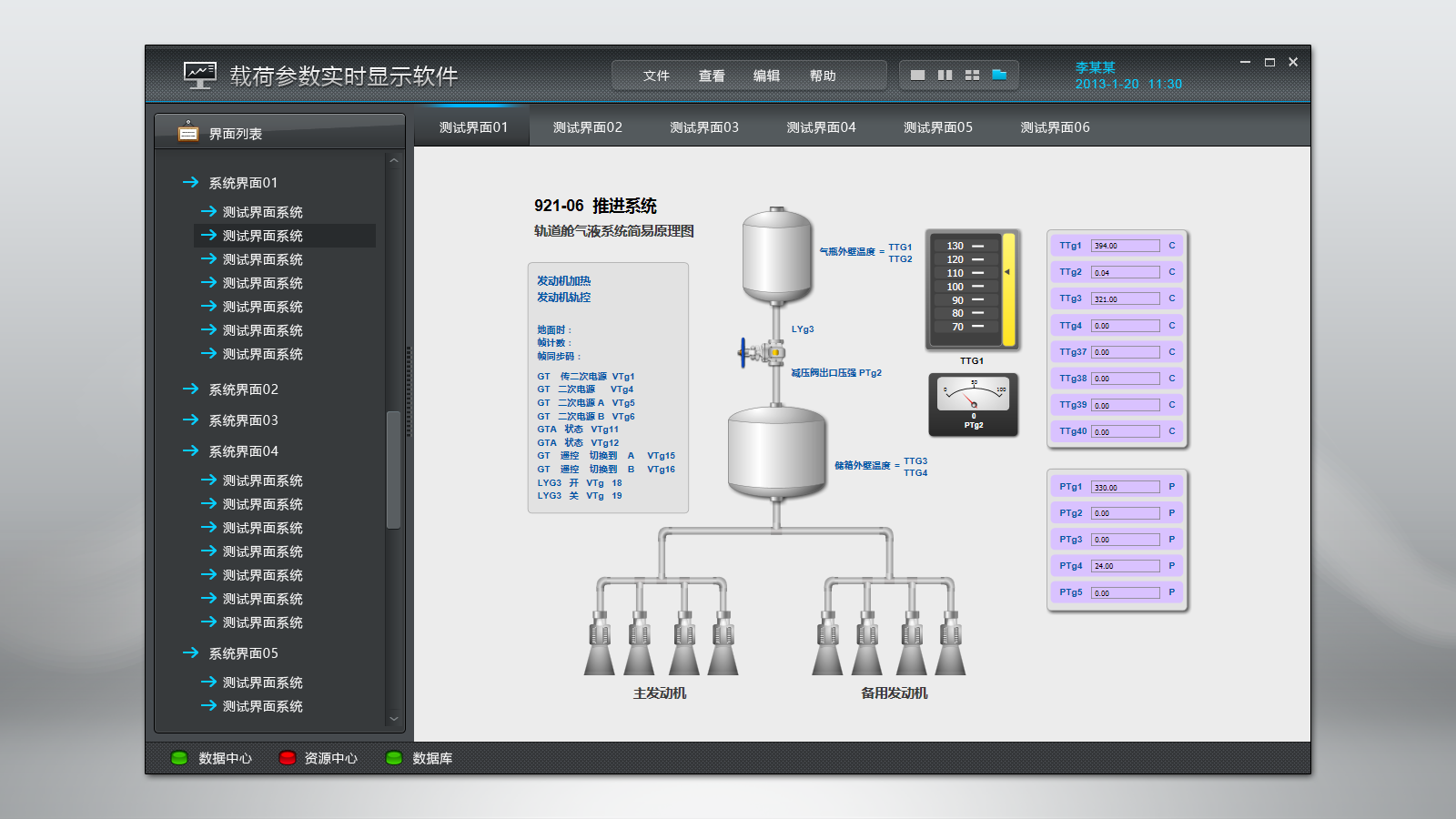Click the TTg4 value field
Viewport: 1456px width, 819px height.
click(1126, 325)
